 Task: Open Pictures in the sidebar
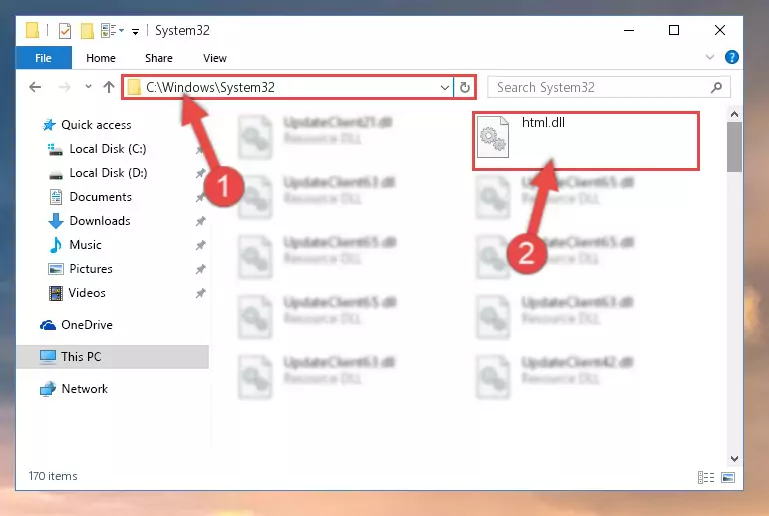click(x=91, y=269)
